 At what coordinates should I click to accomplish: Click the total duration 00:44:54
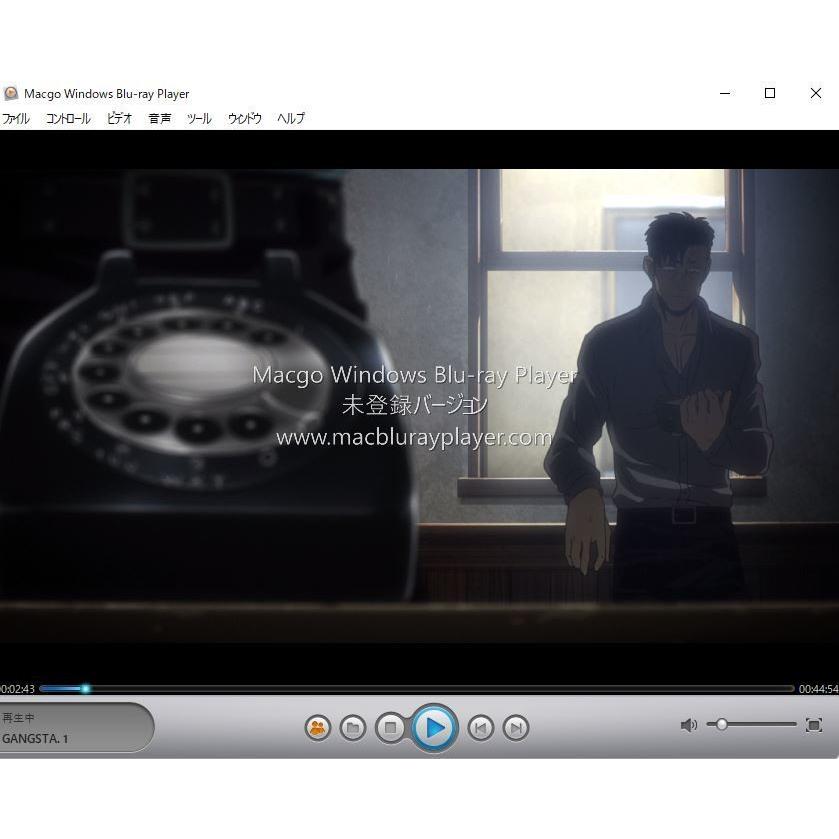(x=818, y=689)
